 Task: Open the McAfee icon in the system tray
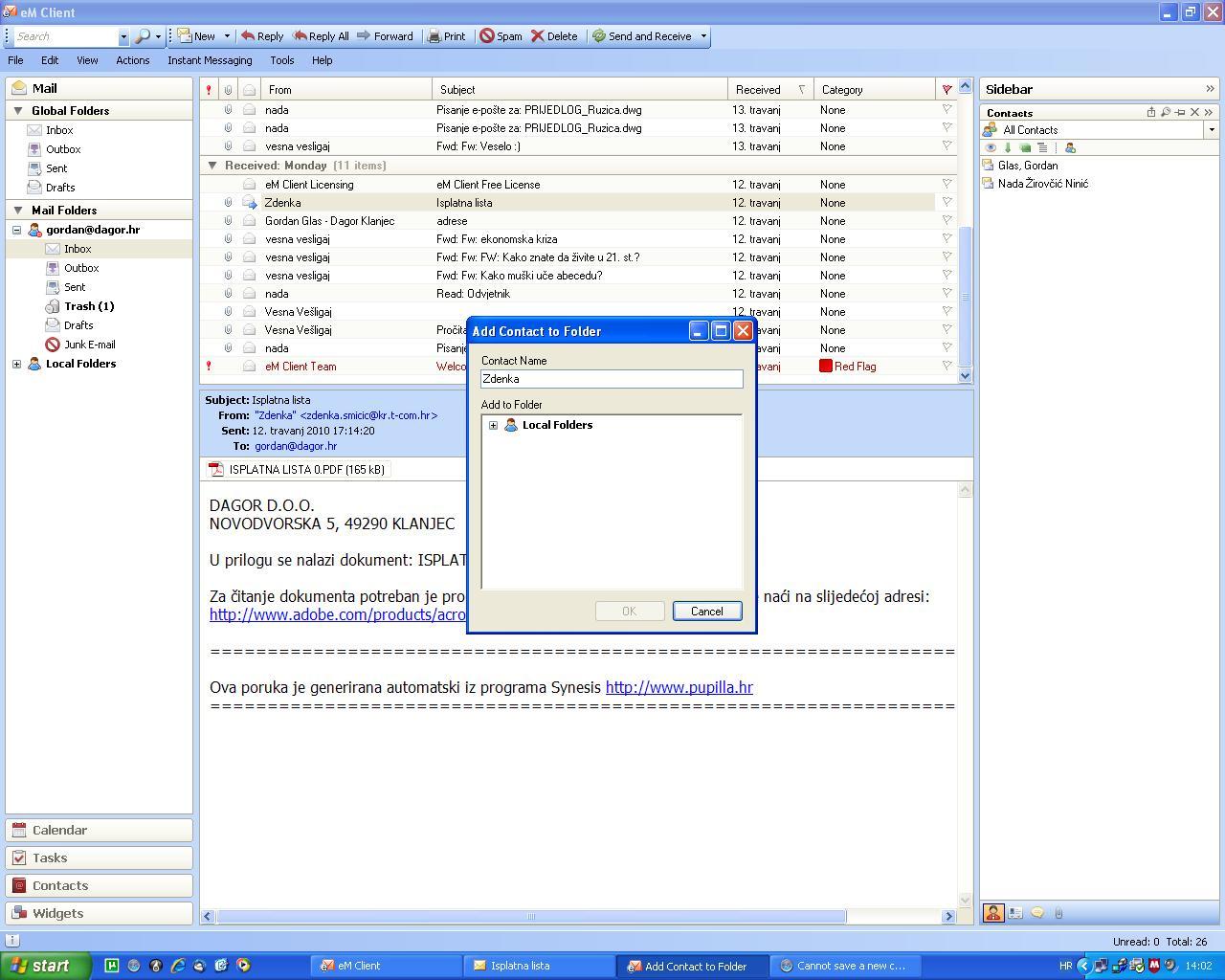(1153, 966)
